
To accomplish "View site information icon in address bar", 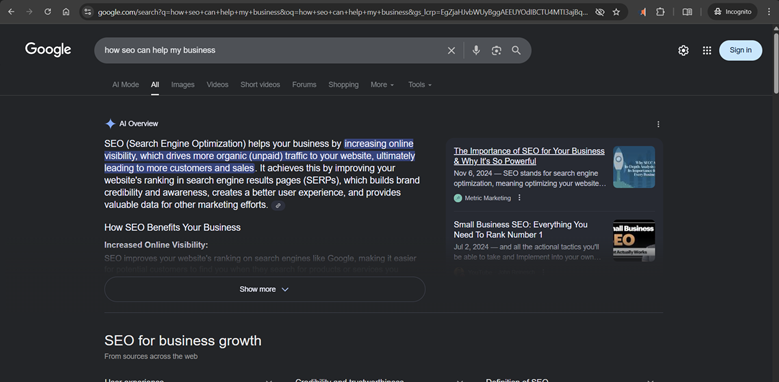I will coord(87,12).
